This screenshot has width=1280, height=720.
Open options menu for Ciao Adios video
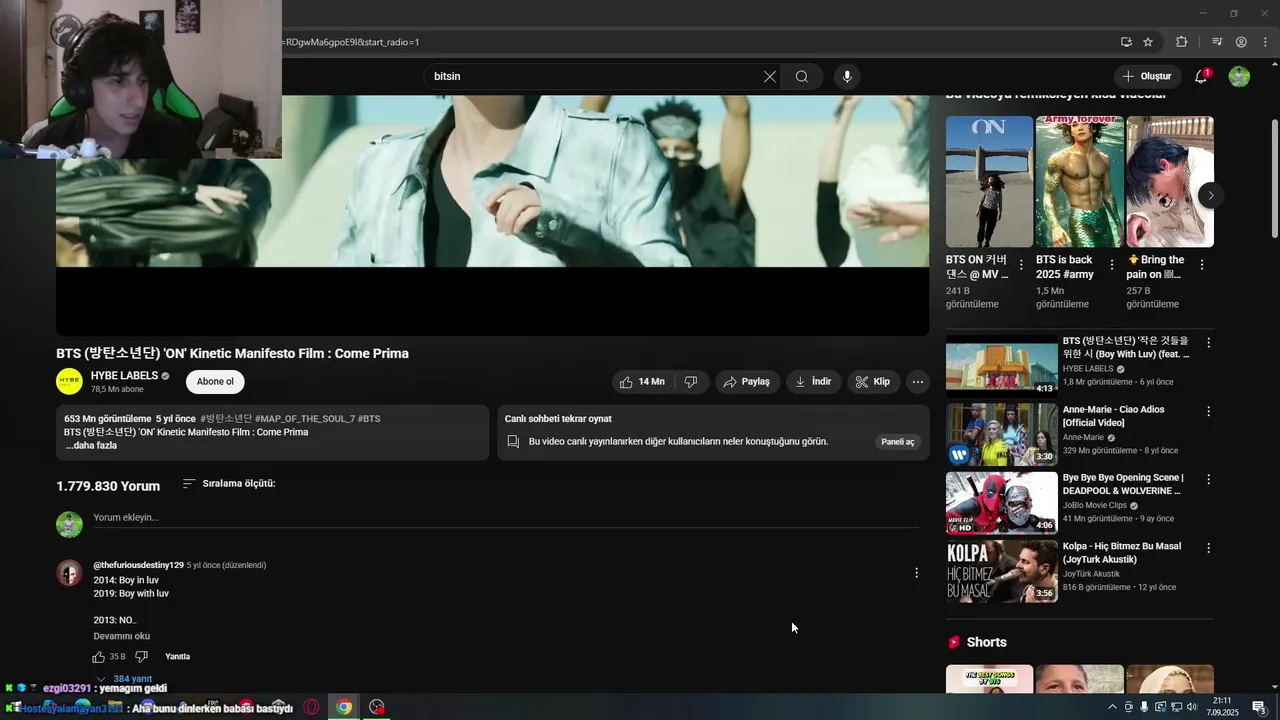(1208, 411)
